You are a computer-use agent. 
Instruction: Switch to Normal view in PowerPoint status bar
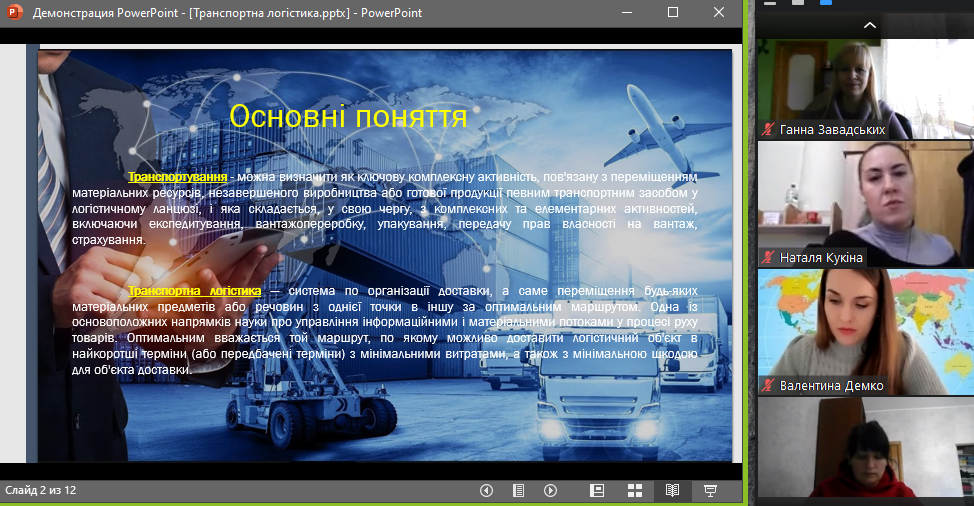click(x=597, y=490)
